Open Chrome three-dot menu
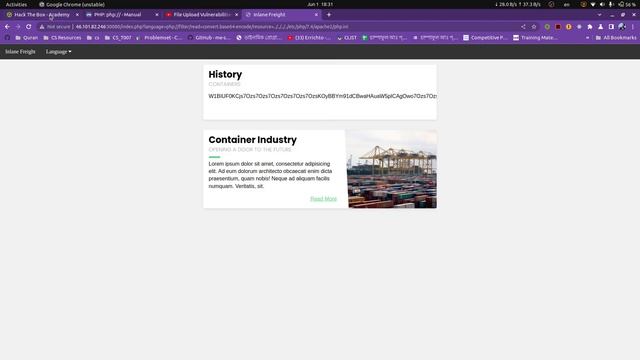Screen dimensions: 640x360 click(x=633, y=27)
